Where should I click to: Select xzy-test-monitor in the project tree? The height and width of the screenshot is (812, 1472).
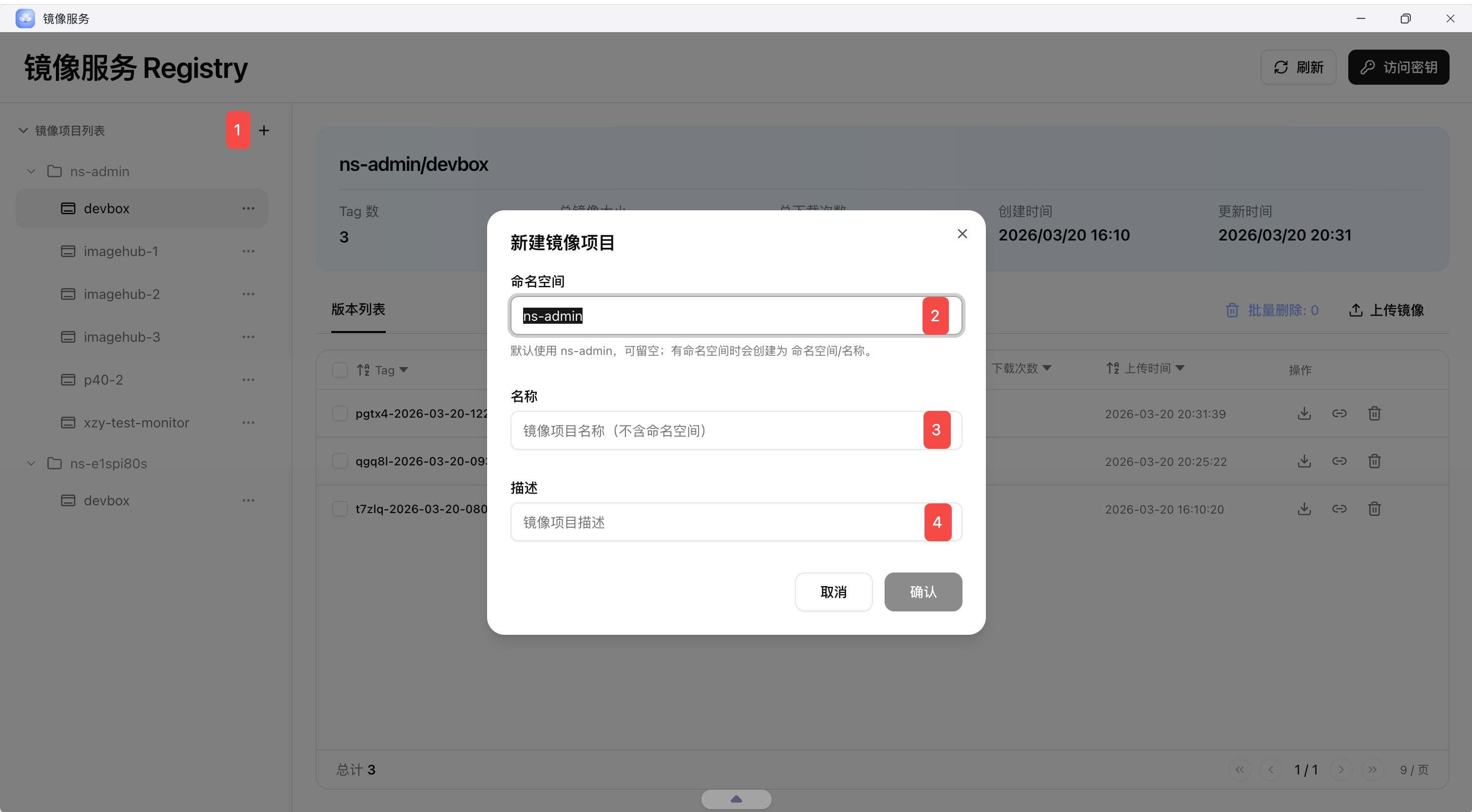click(x=136, y=423)
